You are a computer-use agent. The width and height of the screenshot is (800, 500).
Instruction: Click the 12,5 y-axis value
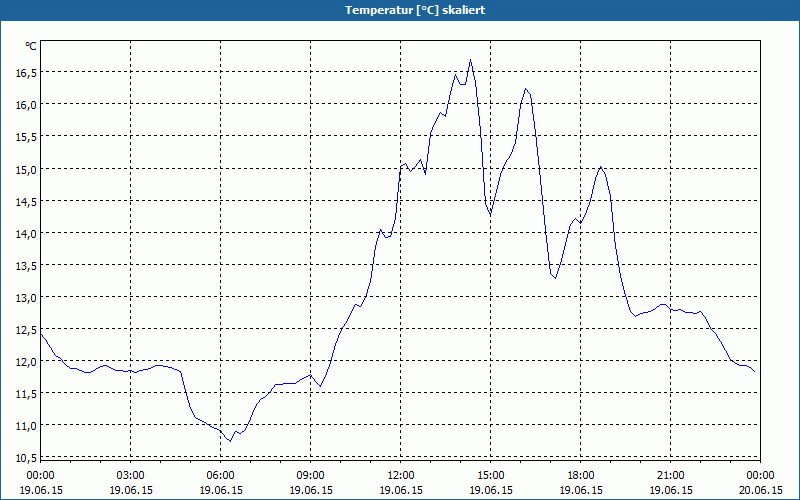tap(27, 330)
